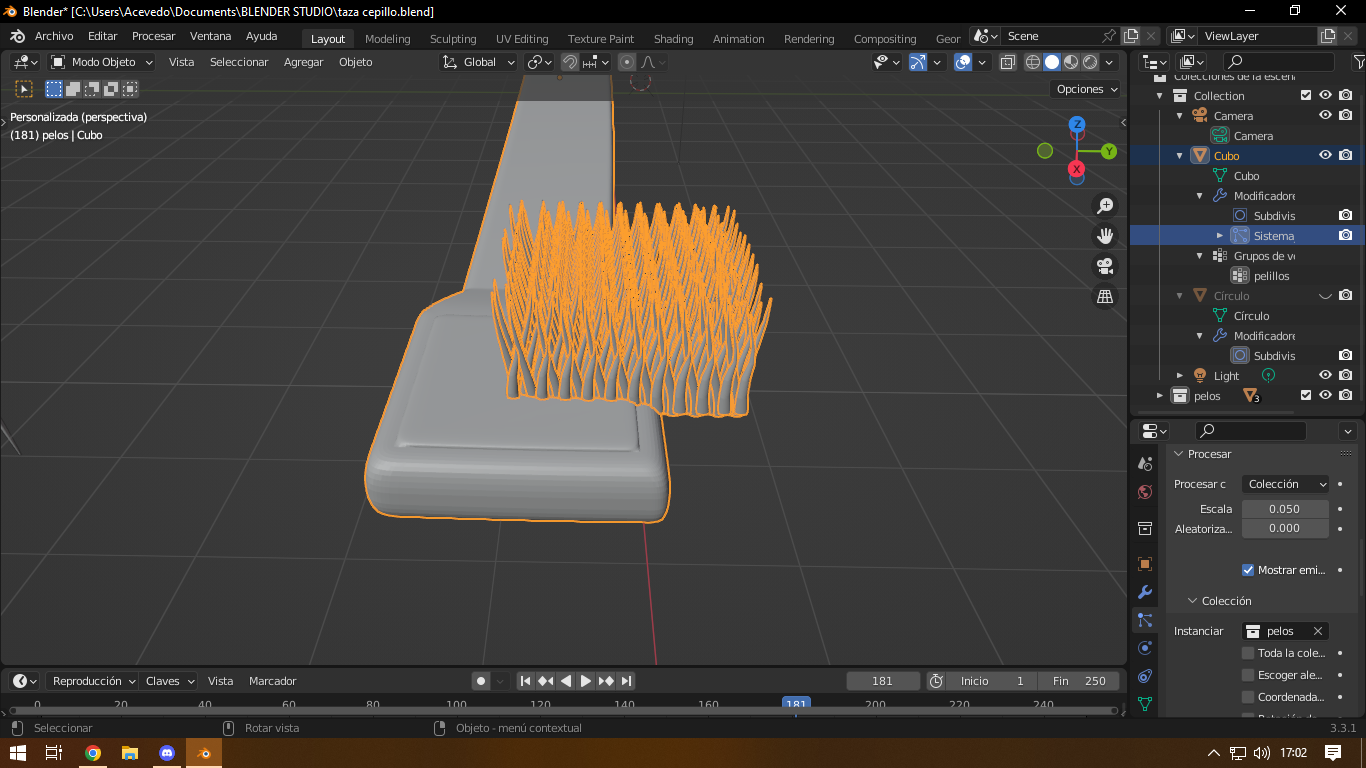The image size is (1366, 768).
Task: Open the Procesar como Colección dropdown
Action: pos(1286,484)
